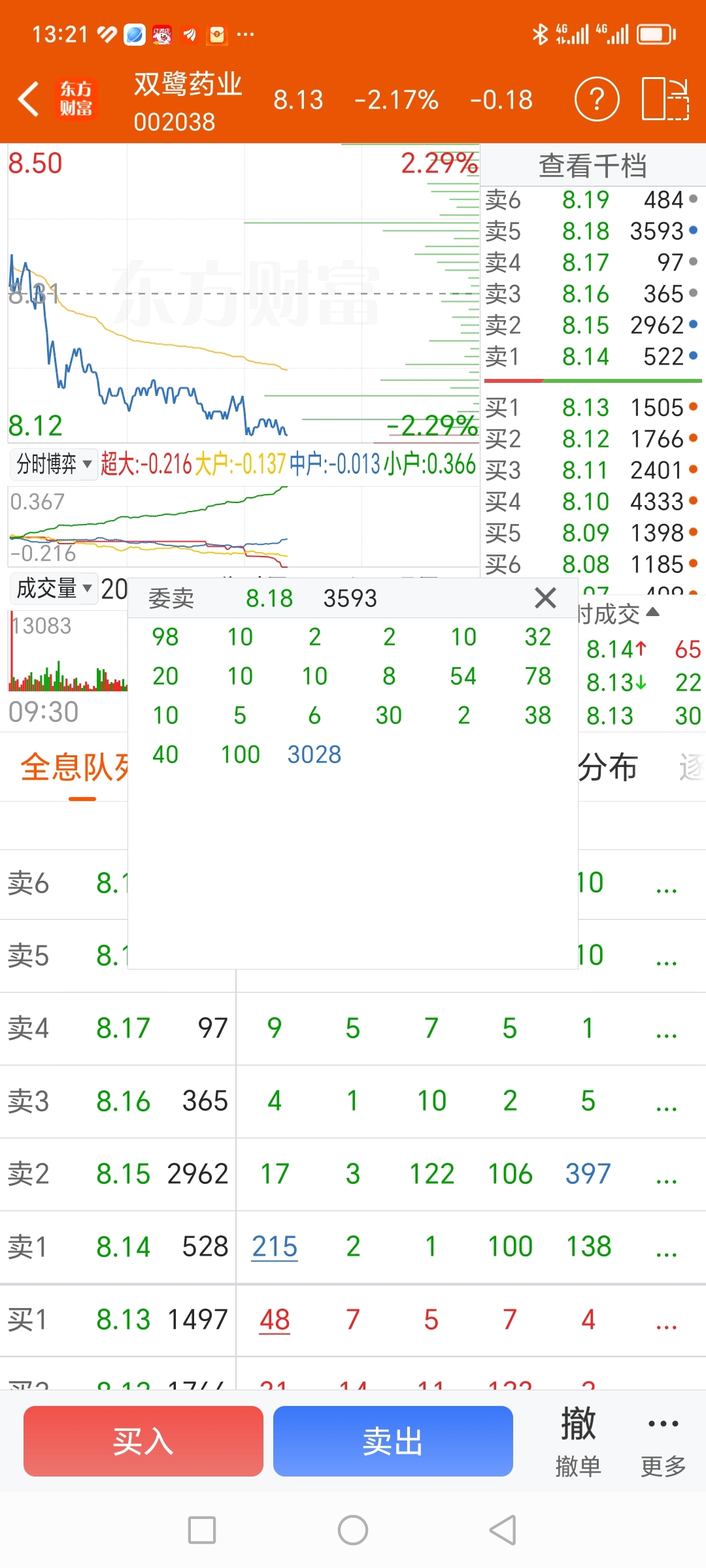Tap the Bluetooth status icon
This screenshot has height=1568, width=706.
tap(540, 34)
